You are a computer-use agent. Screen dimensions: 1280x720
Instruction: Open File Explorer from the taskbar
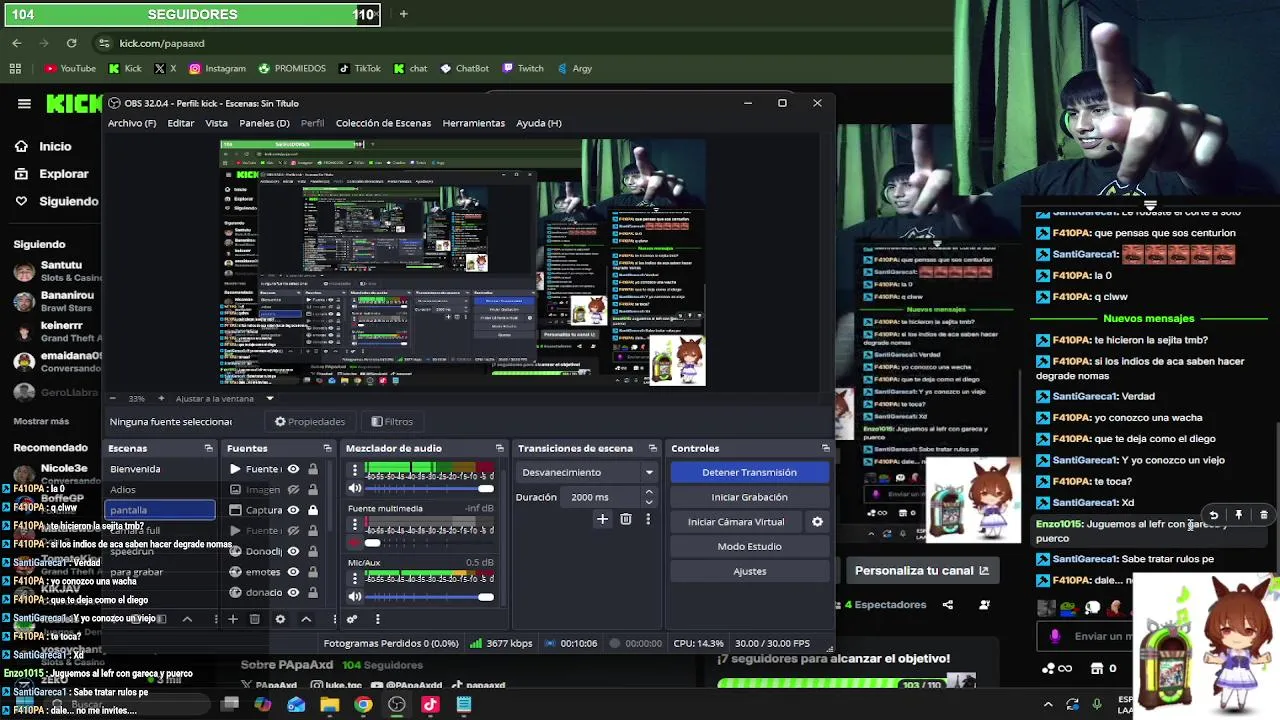pyautogui.click(x=329, y=704)
